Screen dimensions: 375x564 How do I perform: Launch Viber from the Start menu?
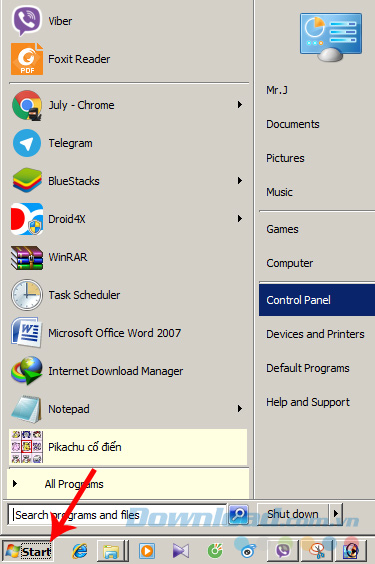pos(128,21)
